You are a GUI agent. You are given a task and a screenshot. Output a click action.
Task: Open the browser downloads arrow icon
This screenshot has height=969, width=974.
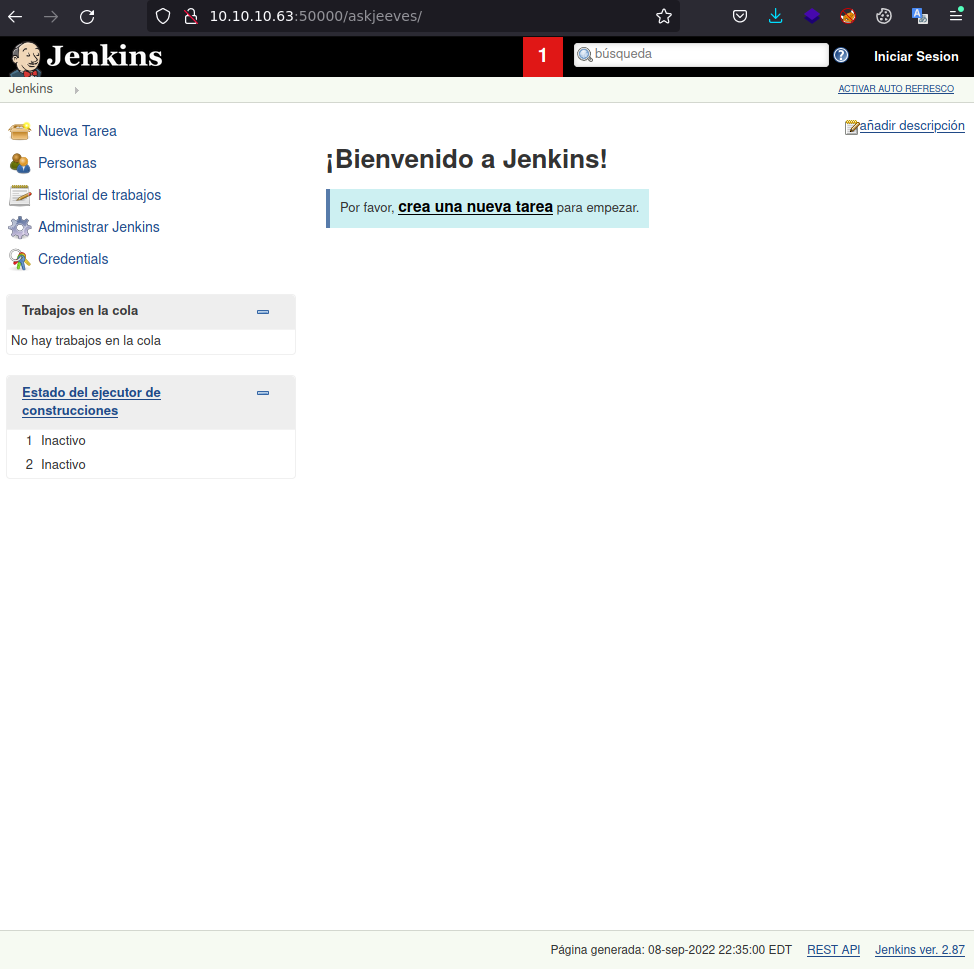point(775,16)
